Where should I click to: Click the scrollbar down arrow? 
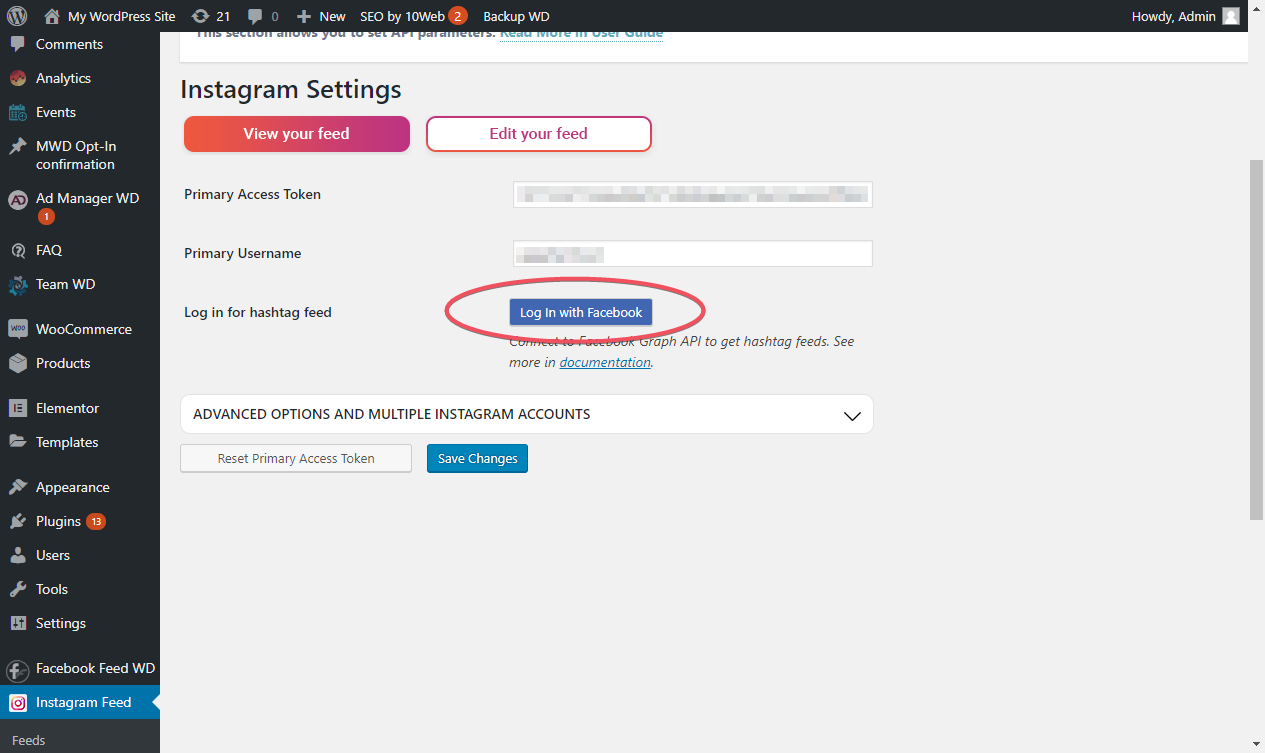pyautogui.click(x=1256, y=743)
